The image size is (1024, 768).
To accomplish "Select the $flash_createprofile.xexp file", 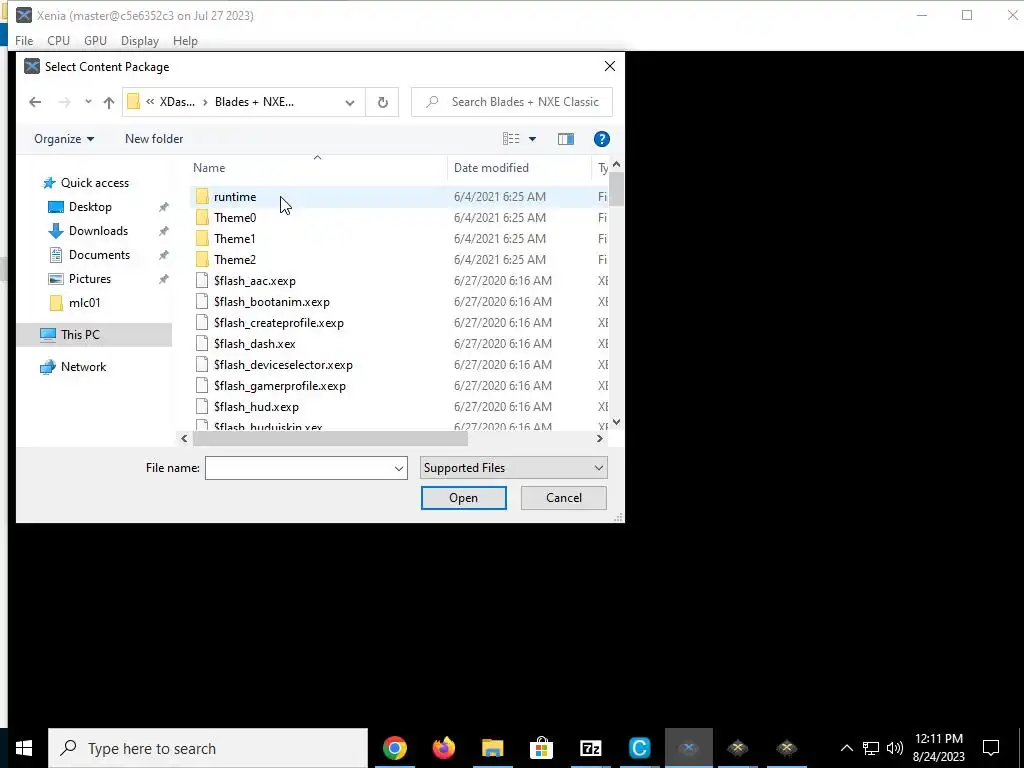I will click(x=398, y=323).
